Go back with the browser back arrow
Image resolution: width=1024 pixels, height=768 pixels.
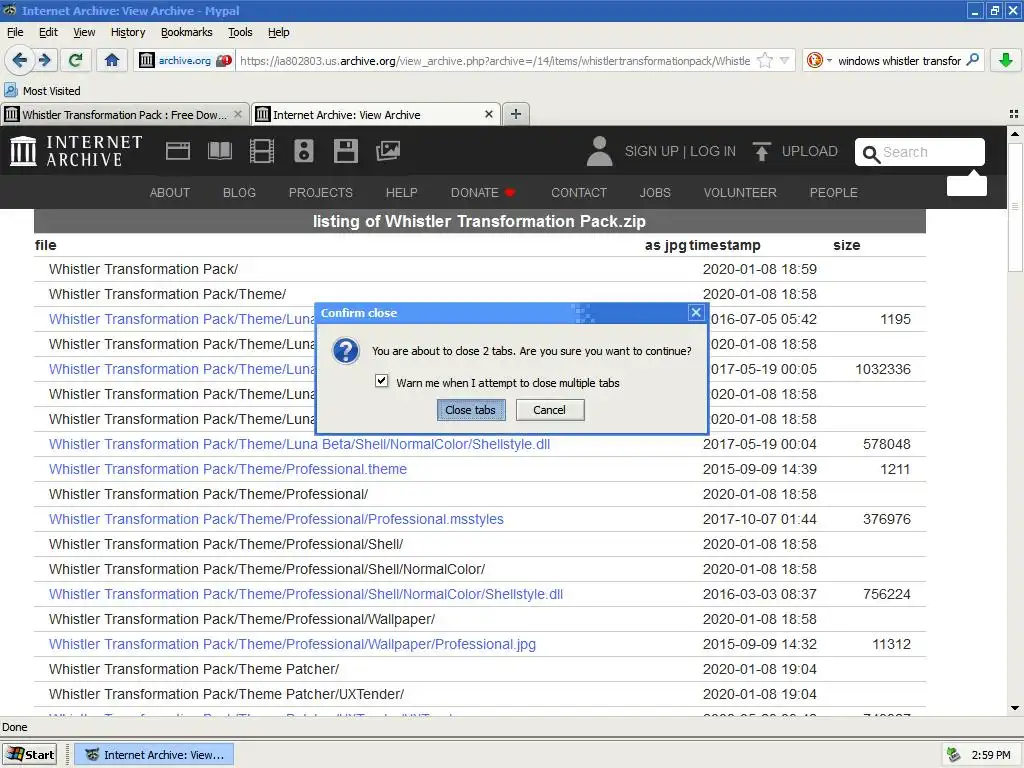click(x=19, y=61)
